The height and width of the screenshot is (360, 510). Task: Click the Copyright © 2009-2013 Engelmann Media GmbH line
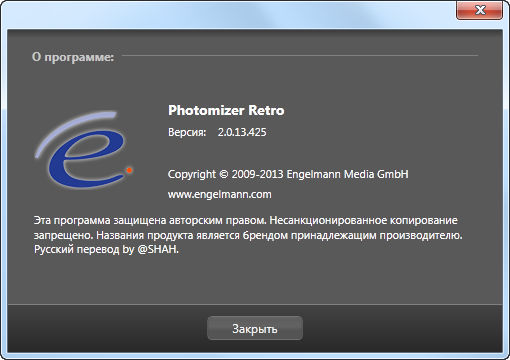[x=288, y=174]
